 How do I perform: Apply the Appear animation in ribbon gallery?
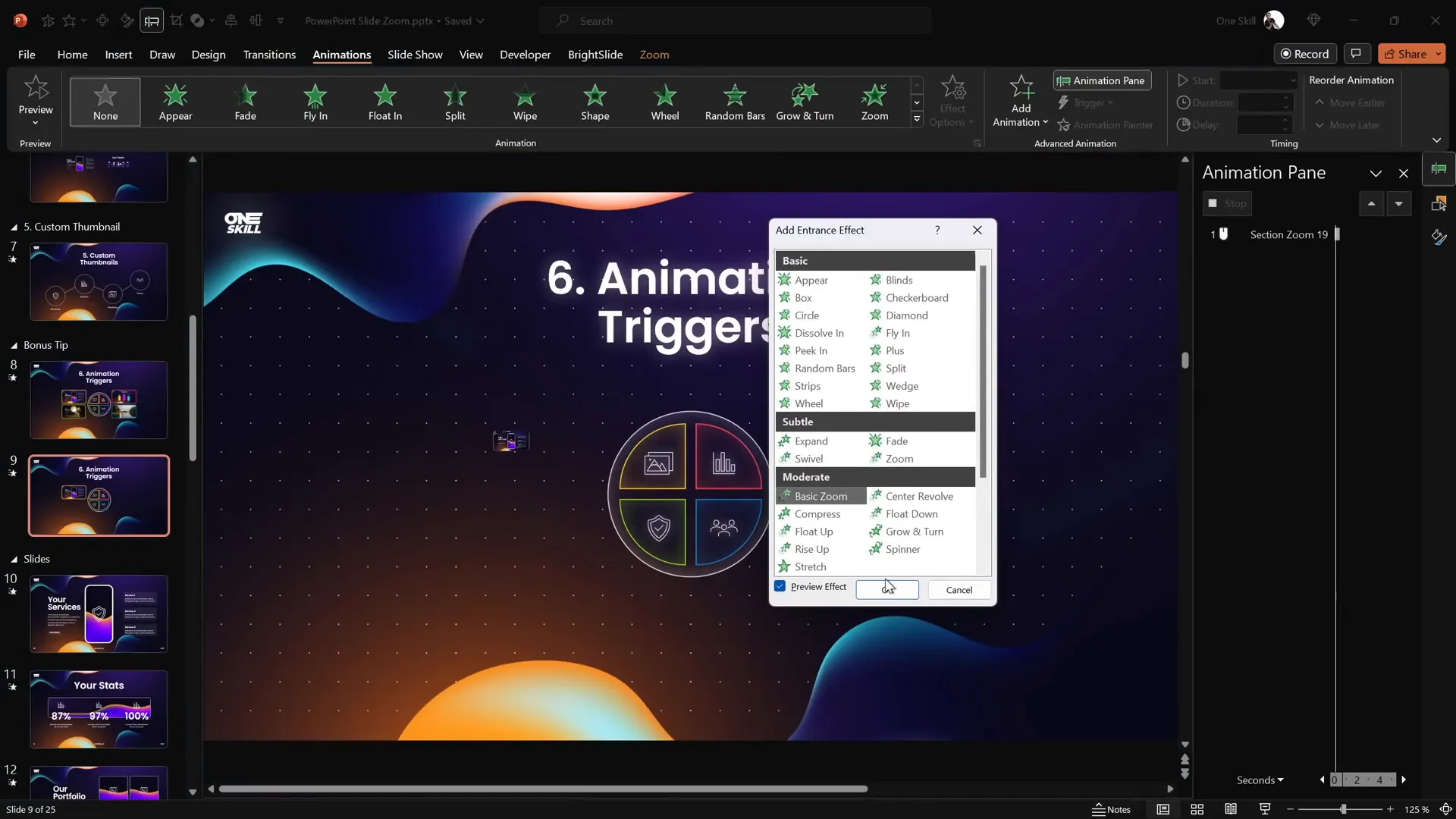175,102
